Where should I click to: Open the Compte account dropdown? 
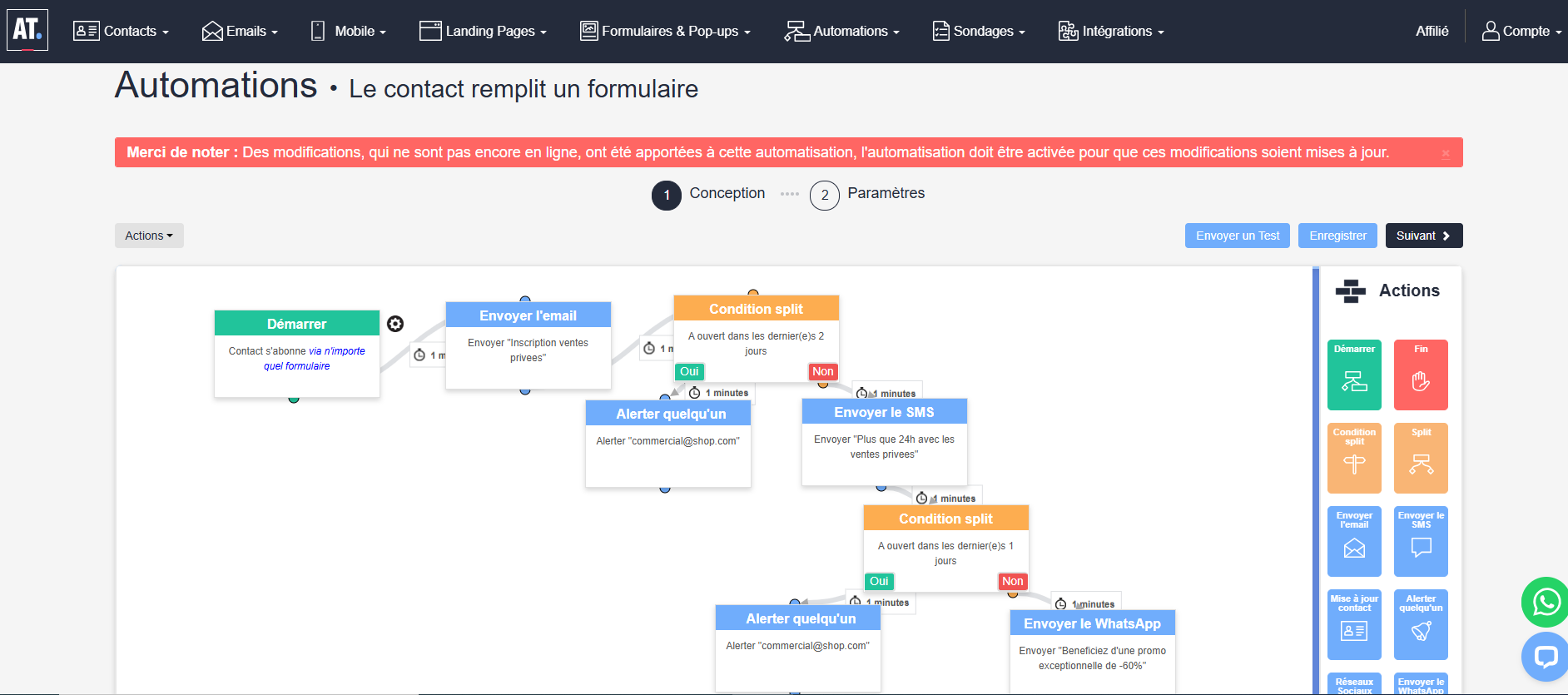coord(1521,32)
